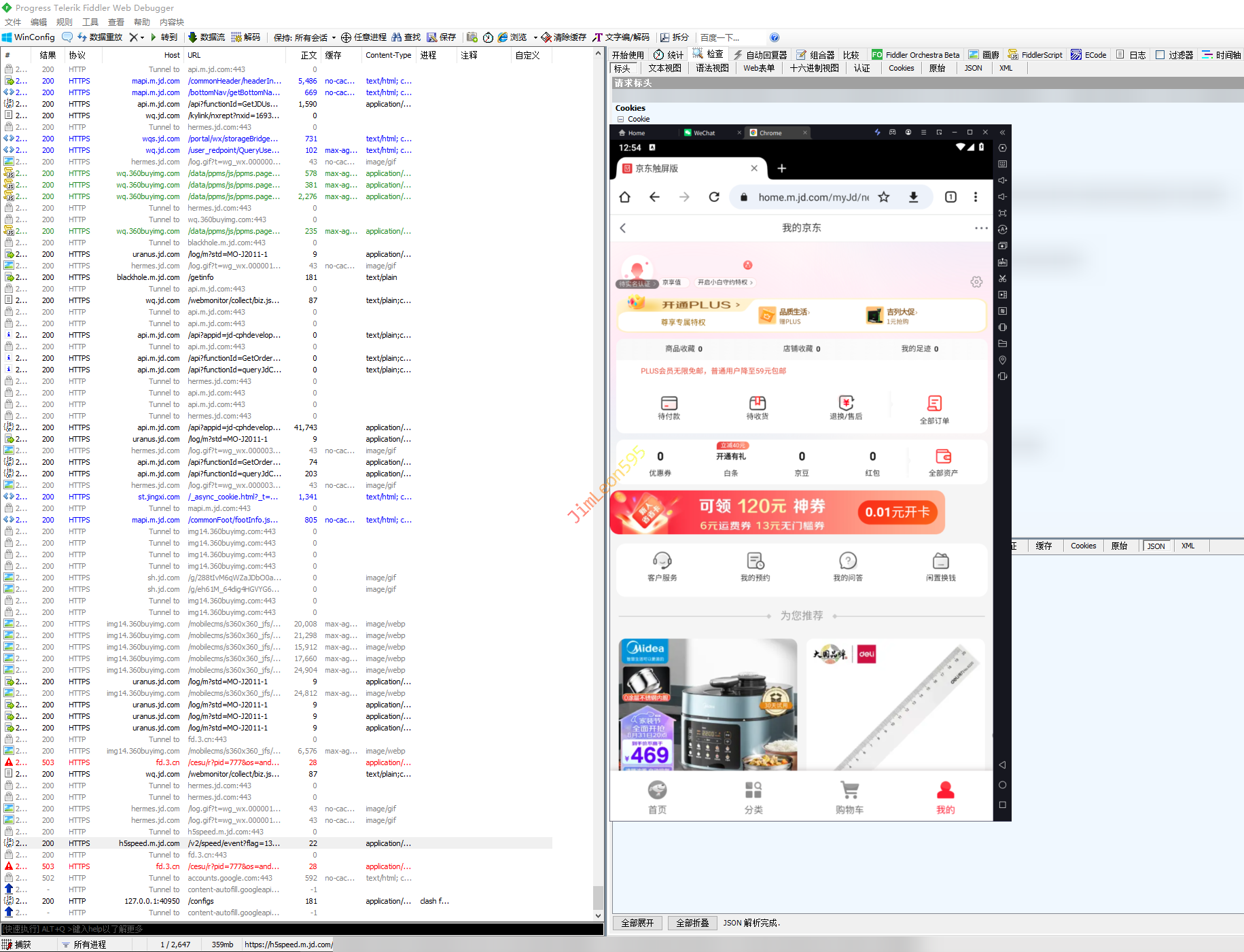Open the 查找 find tool
Image resolution: width=1244 pixels, height=952 pixels.
[x=406, y=37]
